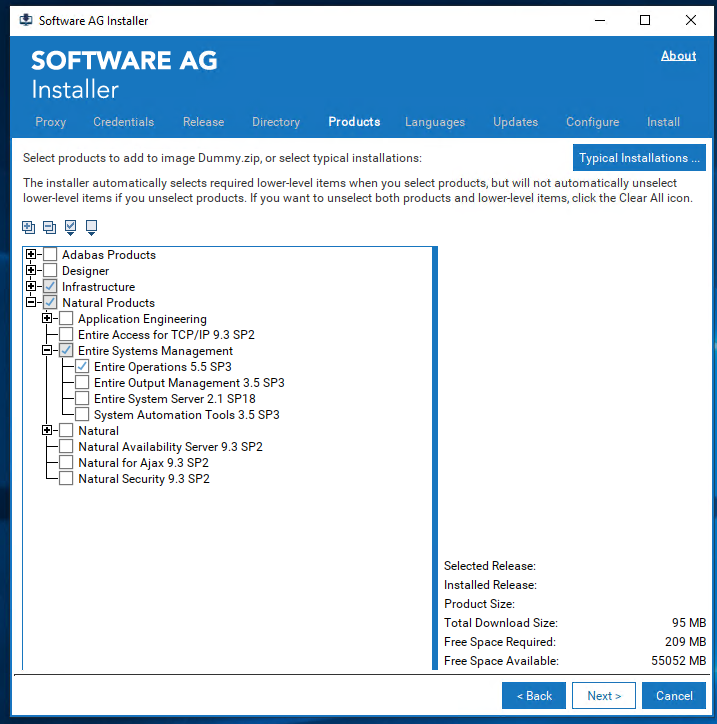Uncheck Entire Operations 5.5 SP3
This screenshot has height=724, width=717.
click(82, 367)
